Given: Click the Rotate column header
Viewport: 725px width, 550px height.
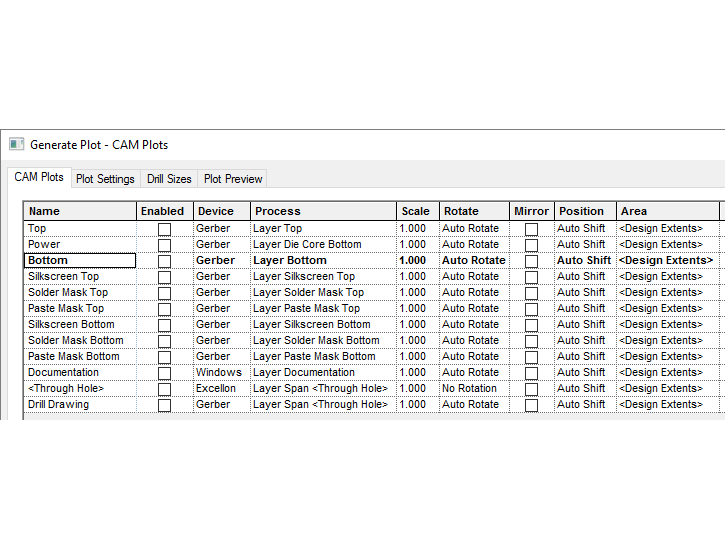Looking at the screenshot, I should point(474,211).
